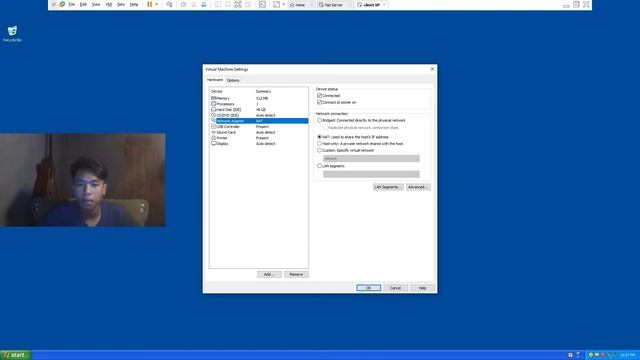Image resolution: width=640 pixels, height=360 pixels.
Task: Select the CD/DVD (IDE) device row
Action: (259, 116)
